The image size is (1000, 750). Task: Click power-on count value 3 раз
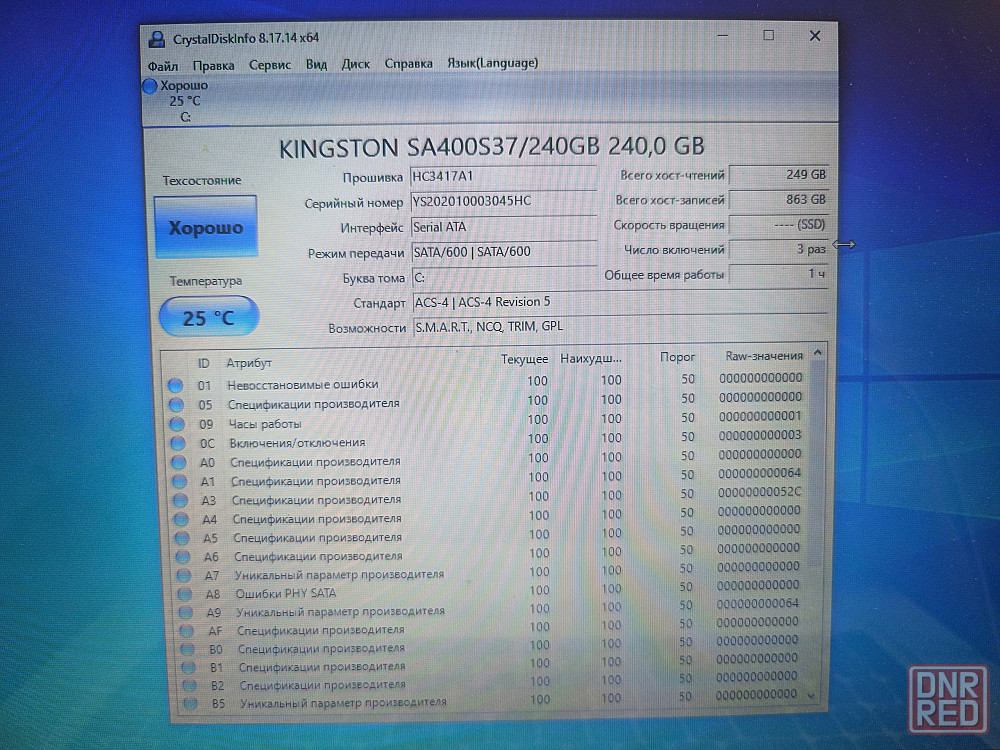779,249
